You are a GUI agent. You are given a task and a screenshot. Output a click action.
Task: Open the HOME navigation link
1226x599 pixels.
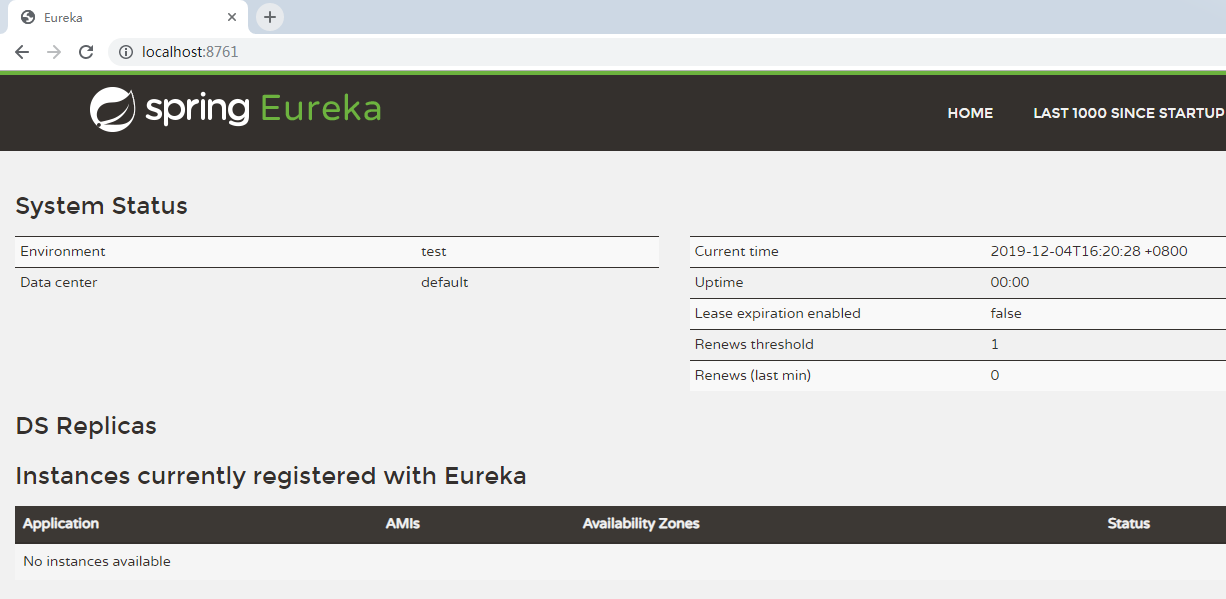[970, 113]
